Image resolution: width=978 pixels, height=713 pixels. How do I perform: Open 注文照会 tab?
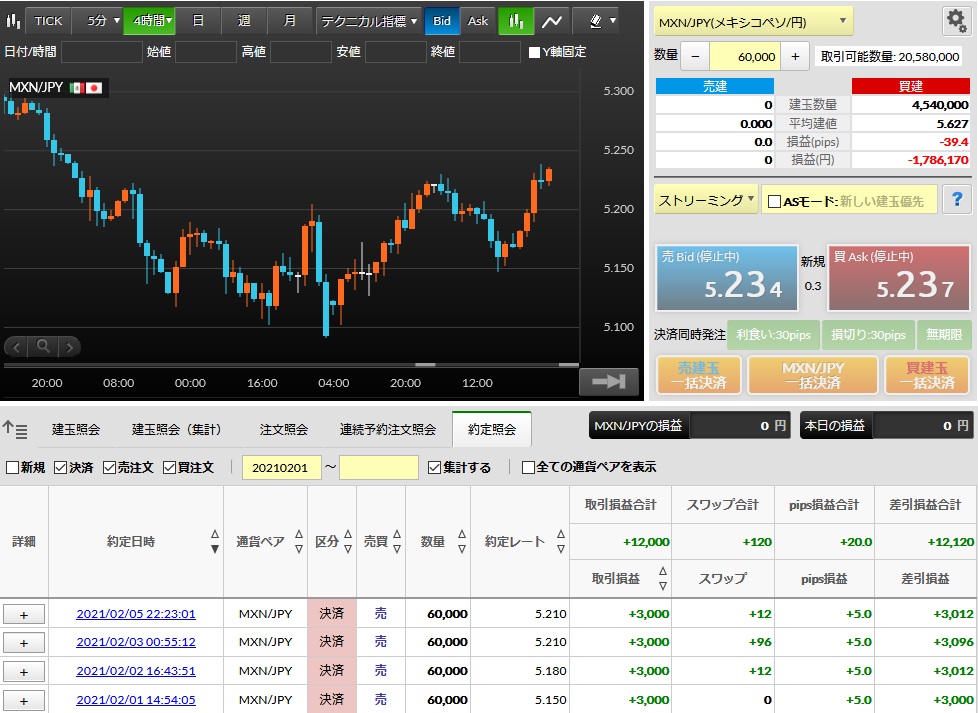pyautogui.click(x=284, y=429)
